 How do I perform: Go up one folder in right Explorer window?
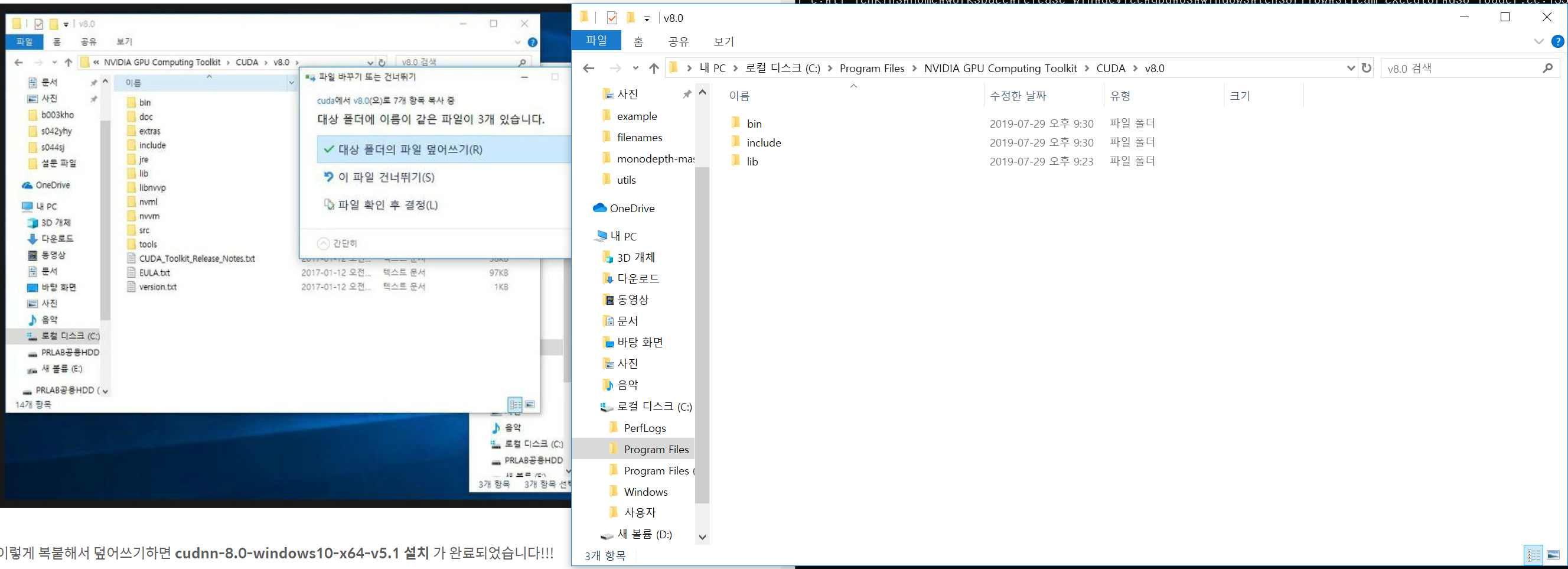[654, 68]
